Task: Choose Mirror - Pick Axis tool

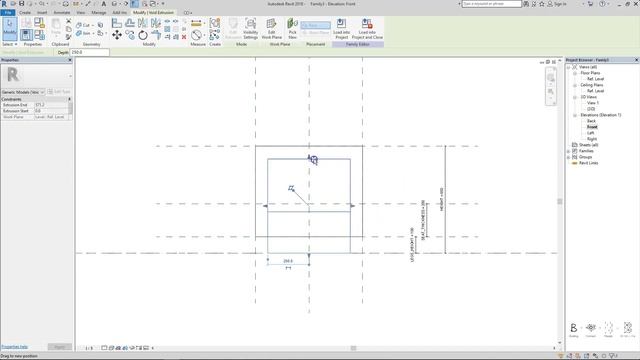Action: click(143, 23)
